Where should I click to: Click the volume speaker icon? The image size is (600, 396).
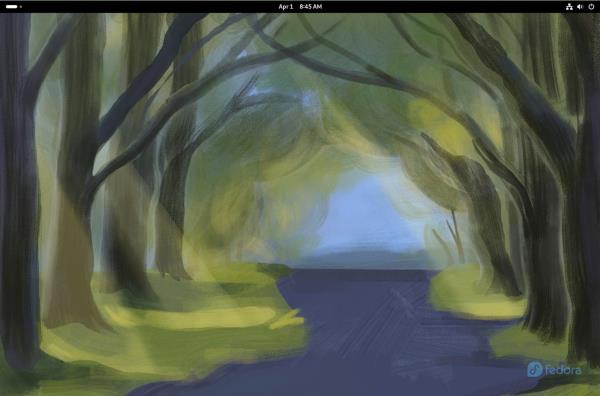(x=580, y=7)
